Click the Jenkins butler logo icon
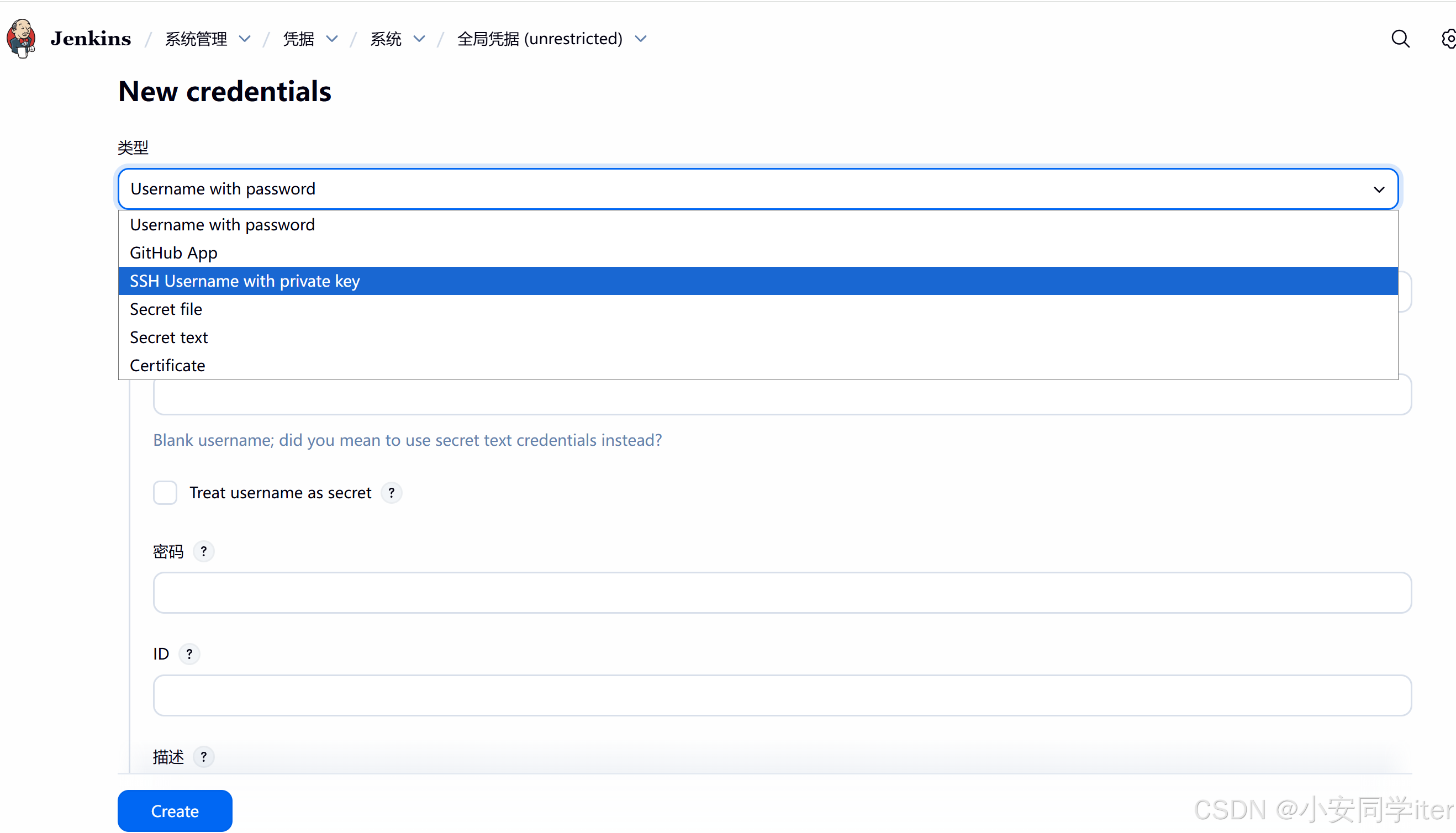Image resolution: width=1456 pixels, height=833 pixels. click(x=21, y=38)
